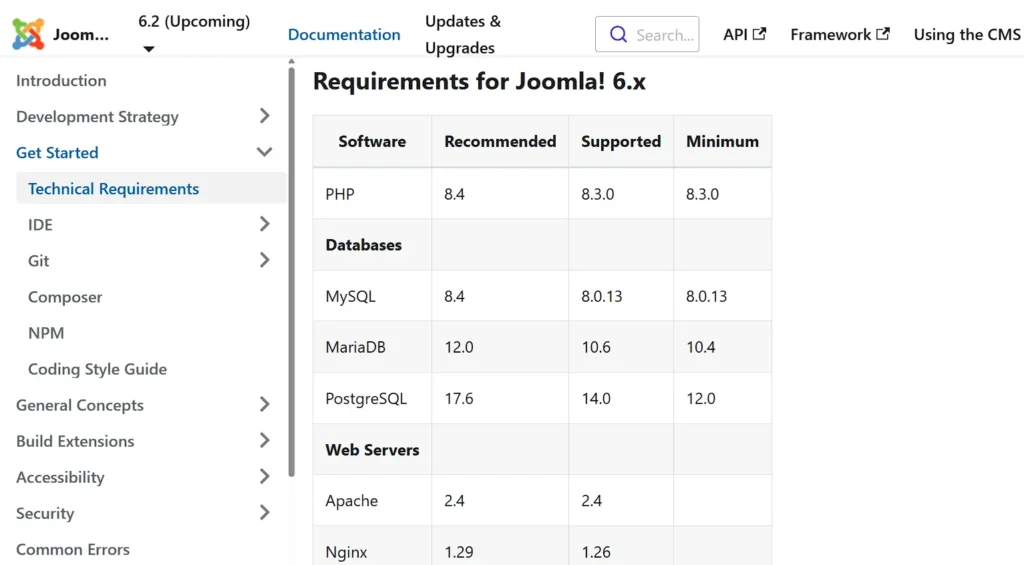Open Common Errors sidebar item

(72, 549)
